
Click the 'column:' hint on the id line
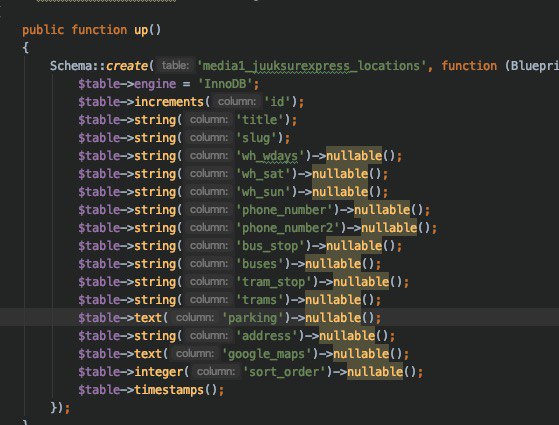coord(237,102)
